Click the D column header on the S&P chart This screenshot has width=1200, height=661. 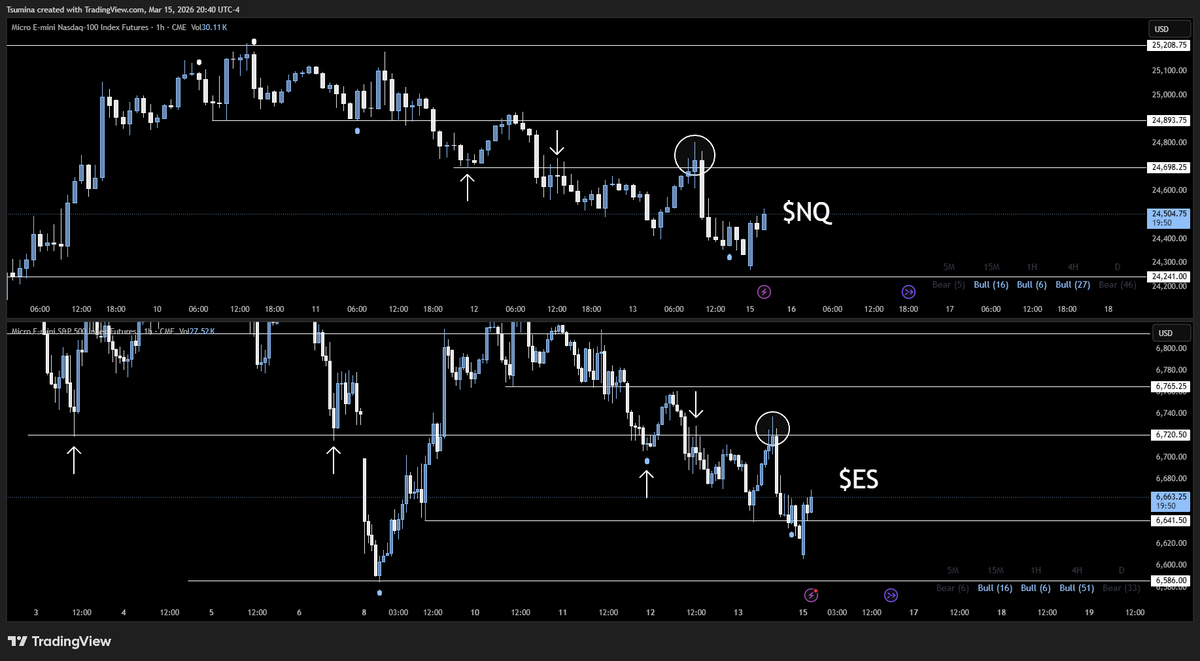1119,570
